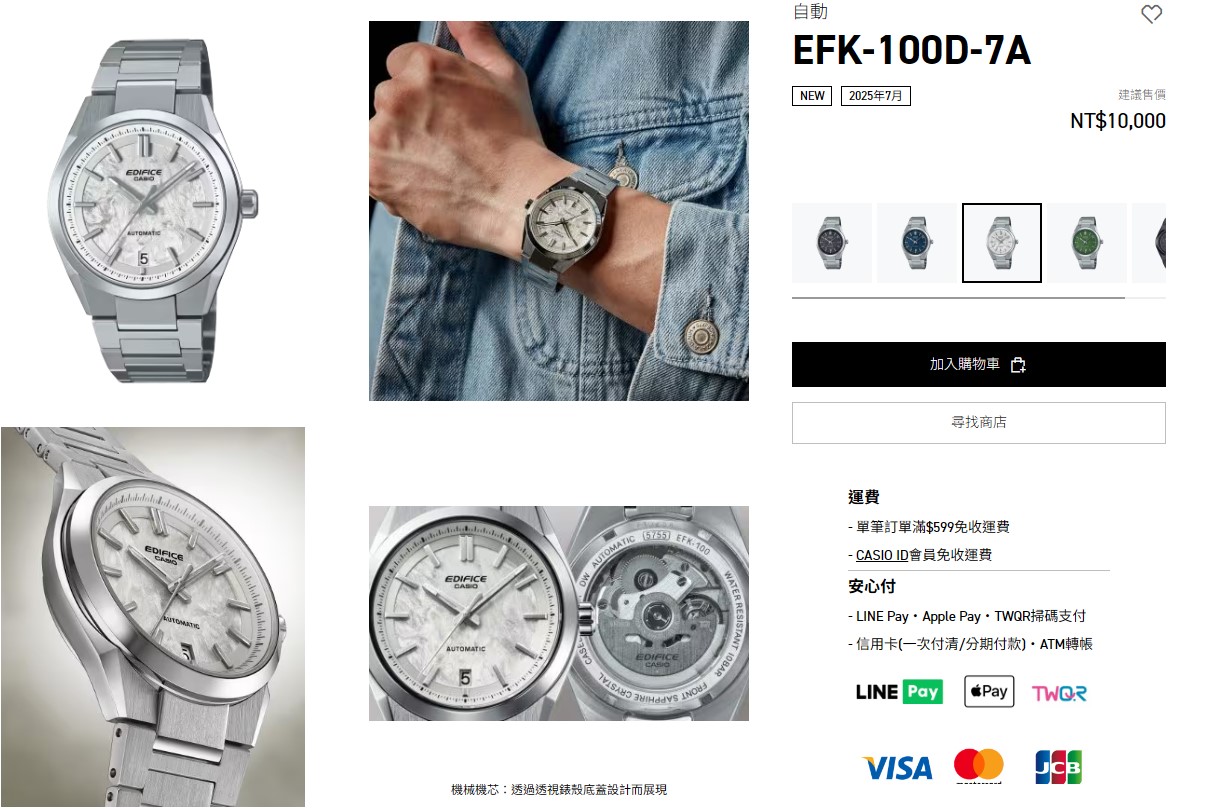Click the Mastercard logo
Viewport: 1215px width, 809px height.
coord(978,767)
